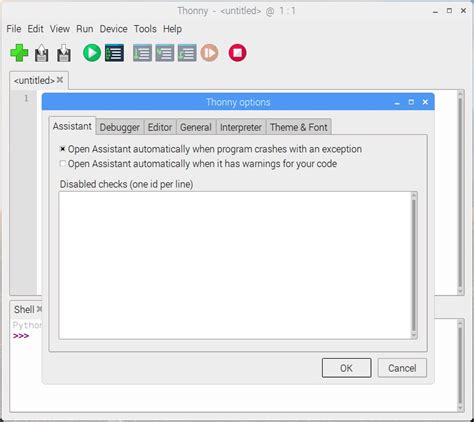Confirm options with the OK button

tap(346, 368)
